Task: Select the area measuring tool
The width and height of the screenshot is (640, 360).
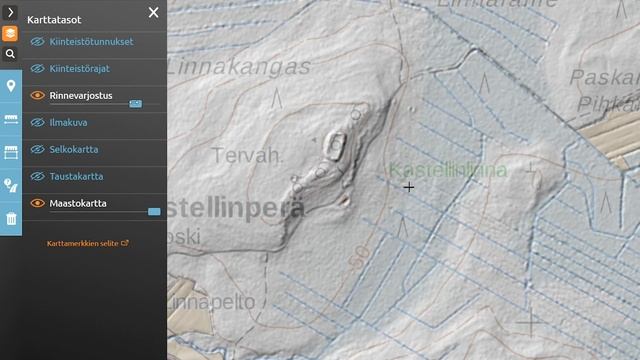Action: pyautogui.click(x=11, y=152)
